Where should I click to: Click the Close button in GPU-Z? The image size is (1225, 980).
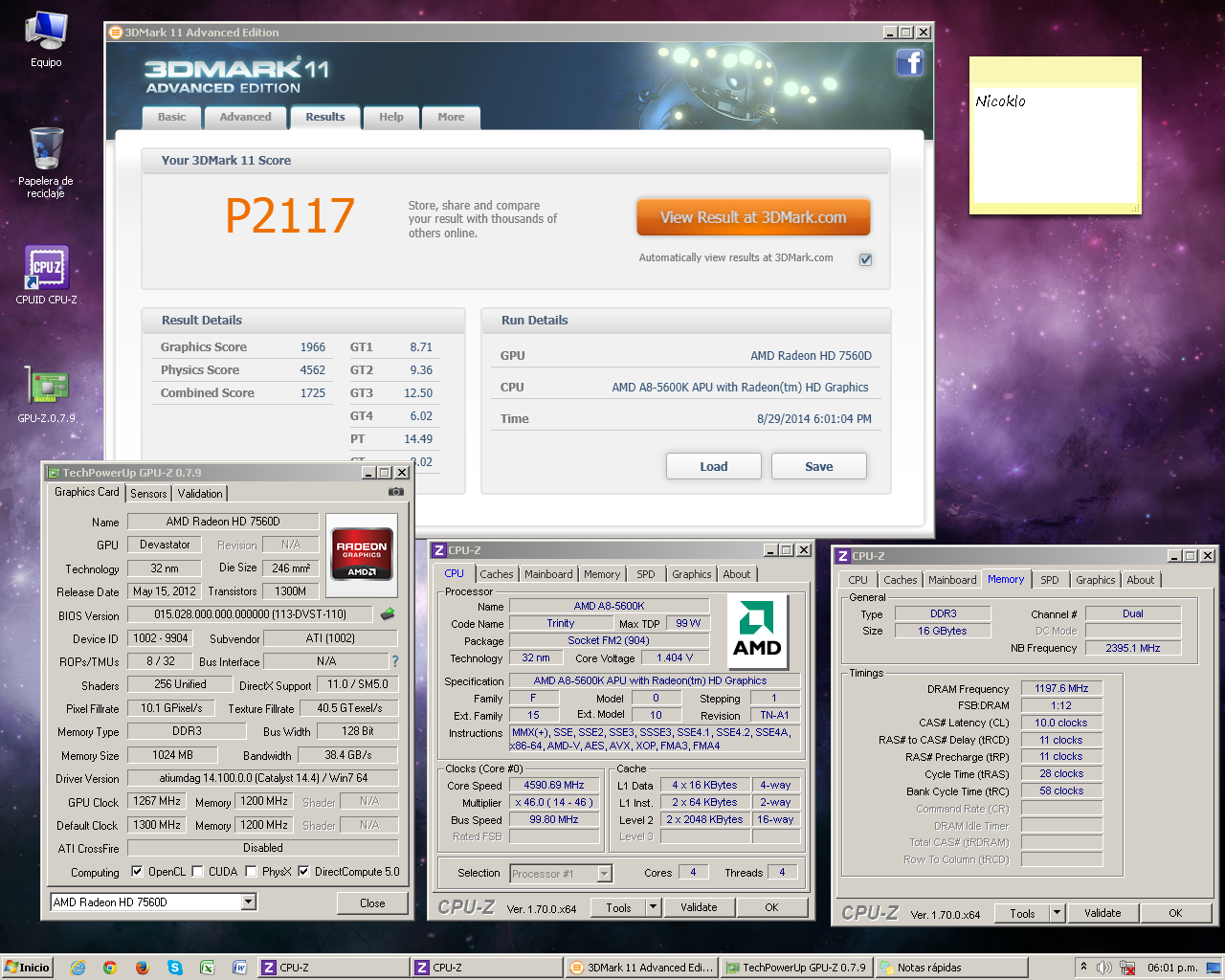pos(372,902)
